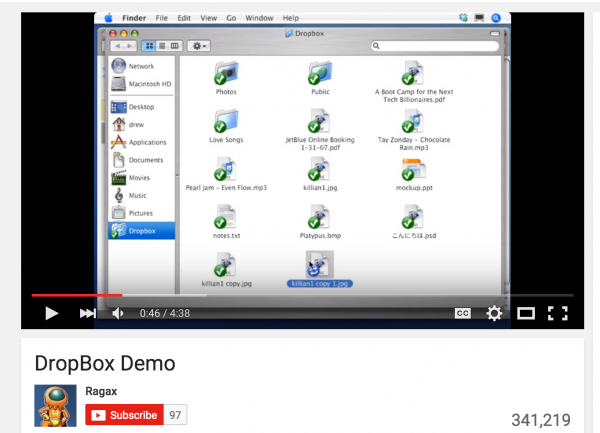Image resolution: width=600 pixels, height=433 pixels.
Task: Open the File menu
Action: coord(161,18)
